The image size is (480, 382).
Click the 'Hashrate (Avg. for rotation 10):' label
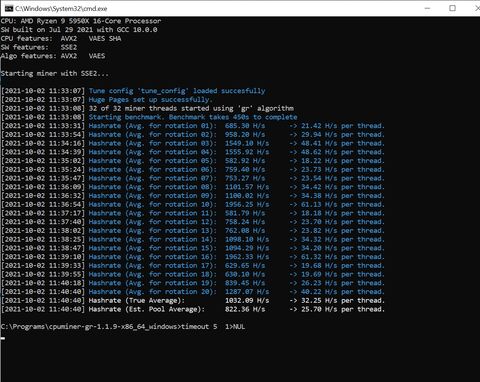pos(153,204)
